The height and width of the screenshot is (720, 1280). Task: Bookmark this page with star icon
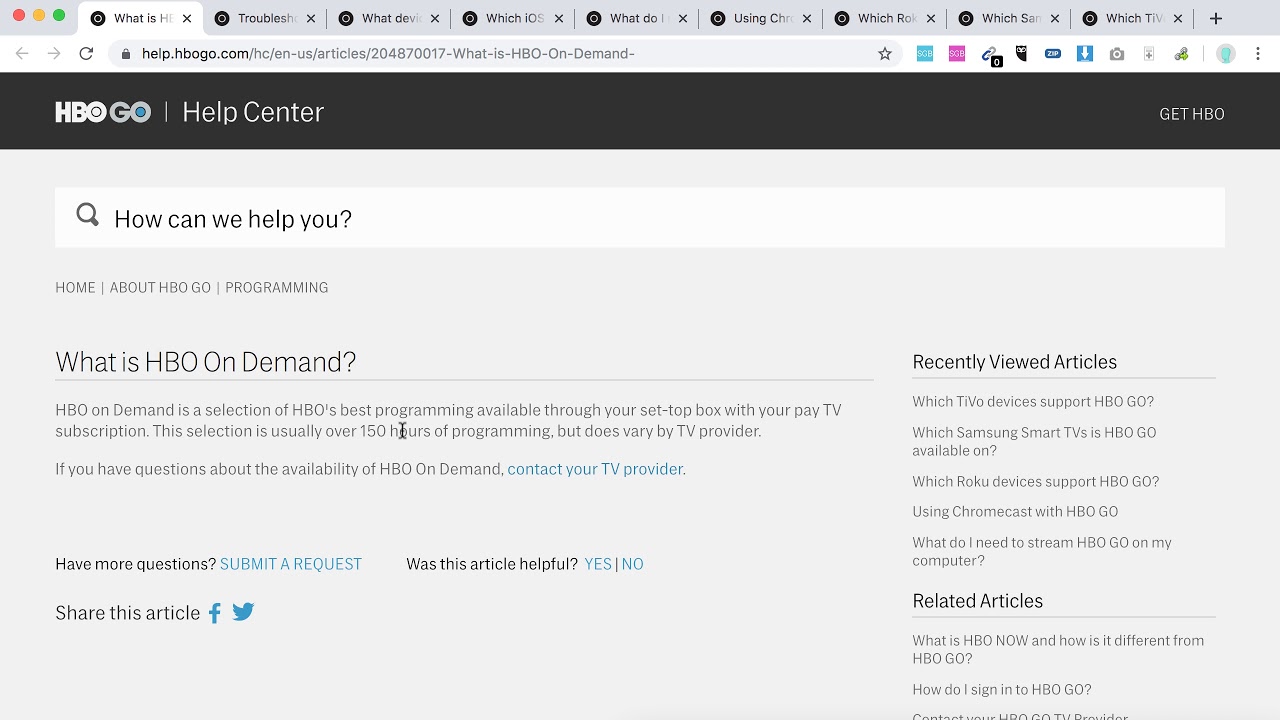(x=885, y=54)
